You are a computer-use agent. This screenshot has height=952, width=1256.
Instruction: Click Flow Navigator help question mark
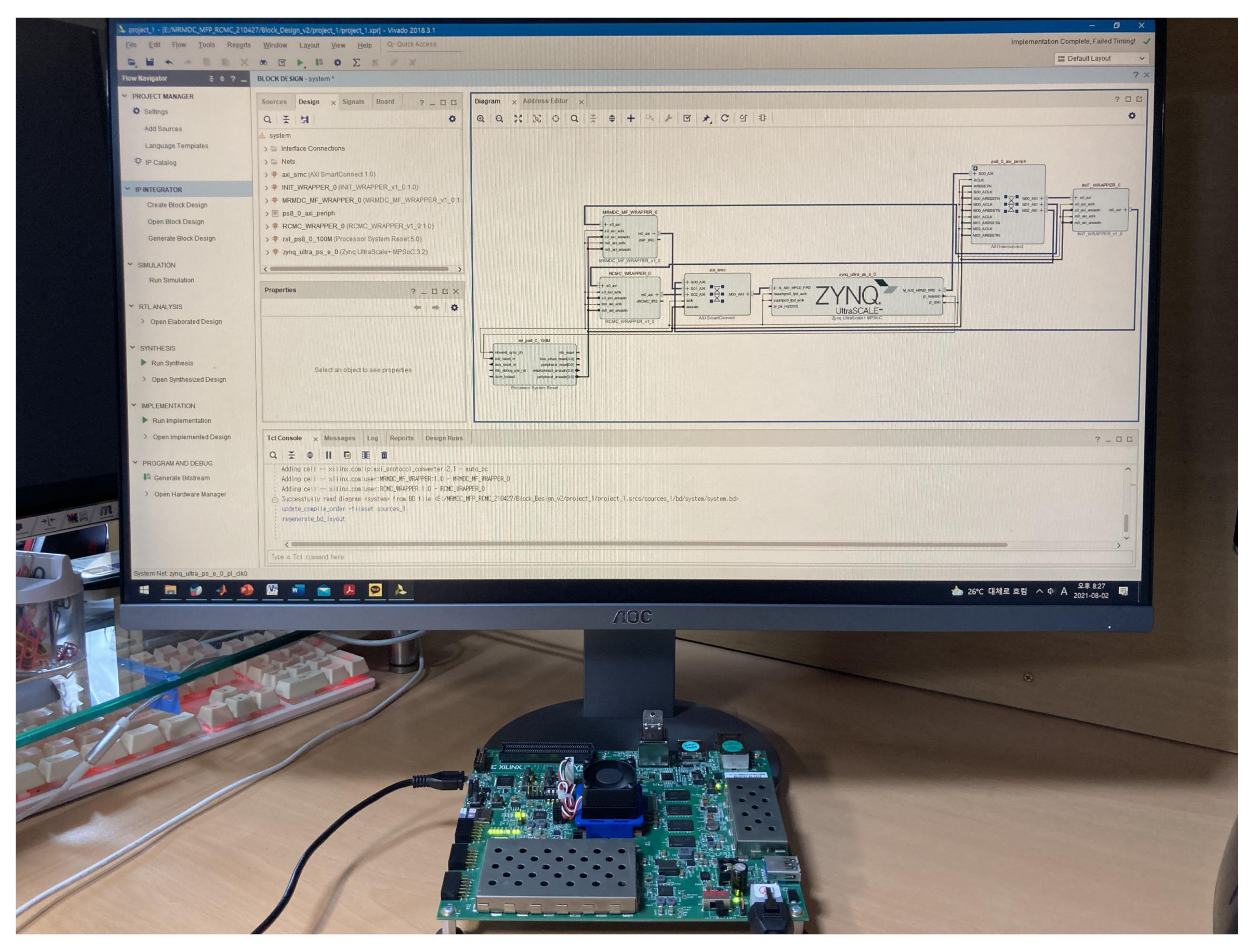[x=233, y=79]
